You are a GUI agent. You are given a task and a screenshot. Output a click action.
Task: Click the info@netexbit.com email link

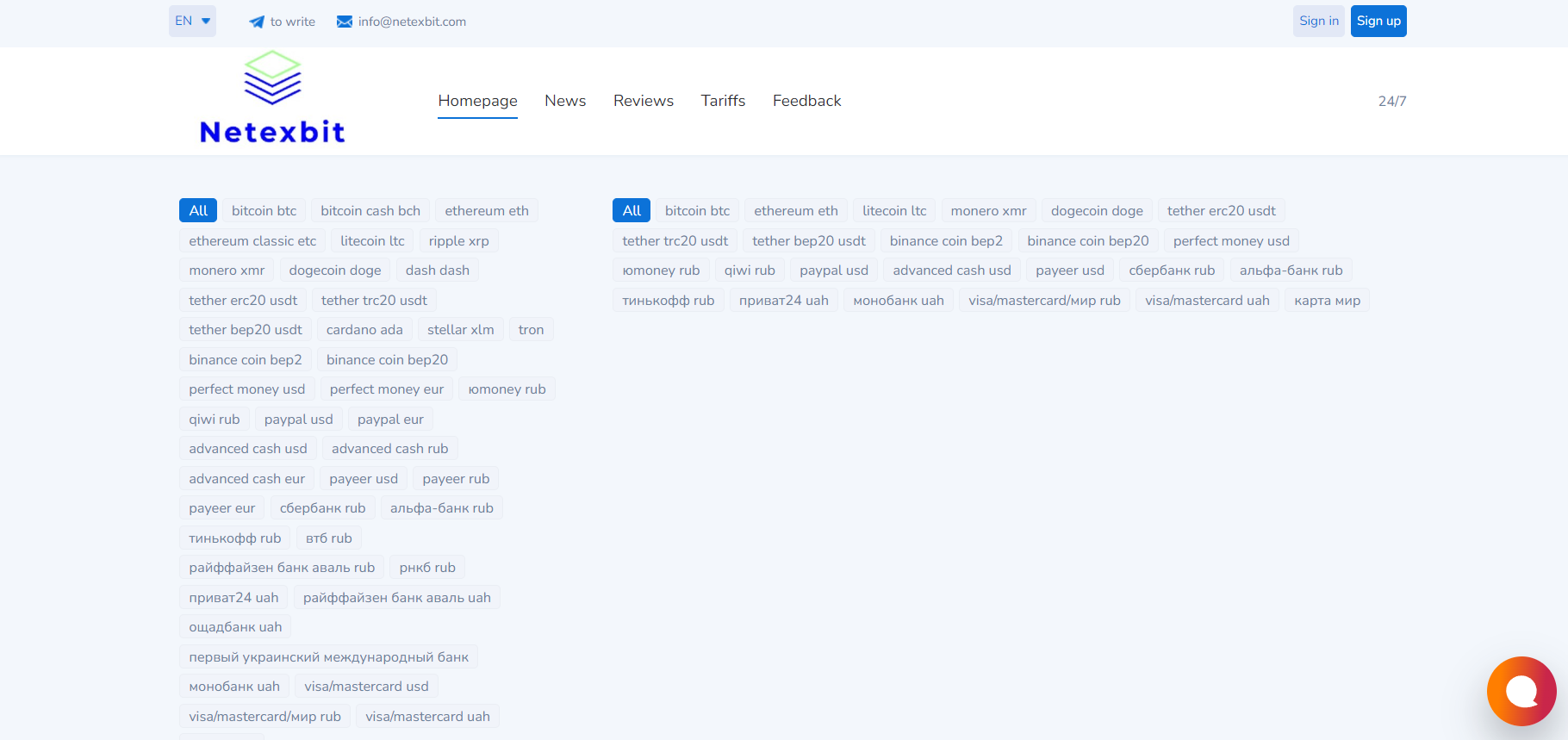pyautogui.click(x=412, y=22)
